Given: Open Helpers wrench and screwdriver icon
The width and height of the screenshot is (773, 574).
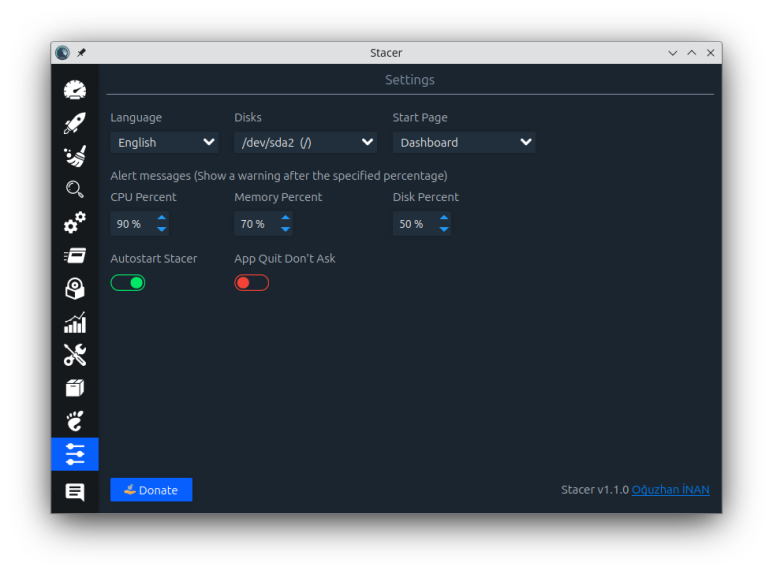Looking at the screenshot, I should 75,355.
